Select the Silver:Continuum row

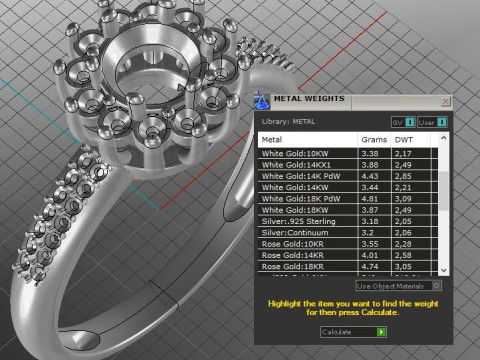pos(348,233)
